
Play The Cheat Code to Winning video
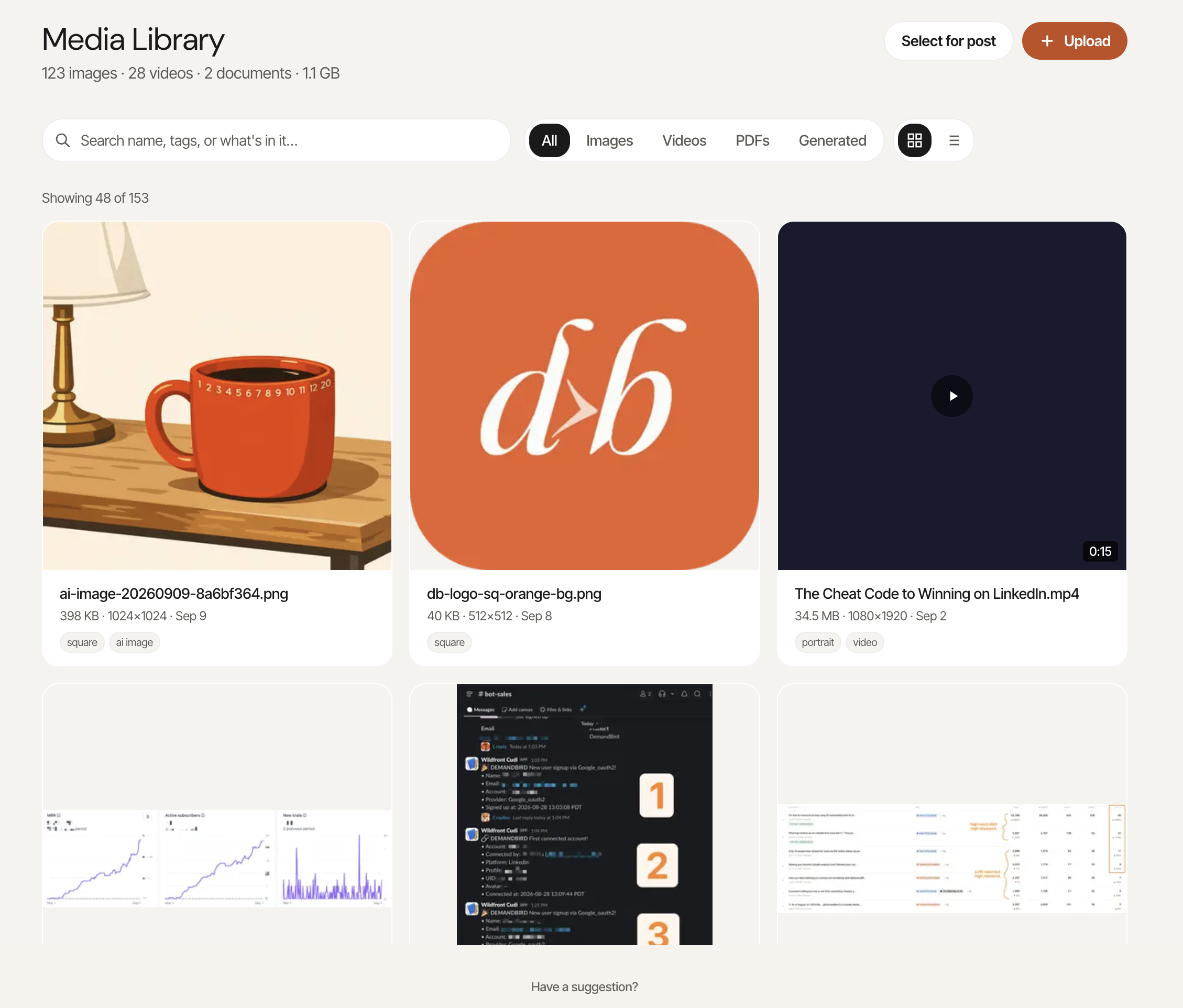[951, 396]
